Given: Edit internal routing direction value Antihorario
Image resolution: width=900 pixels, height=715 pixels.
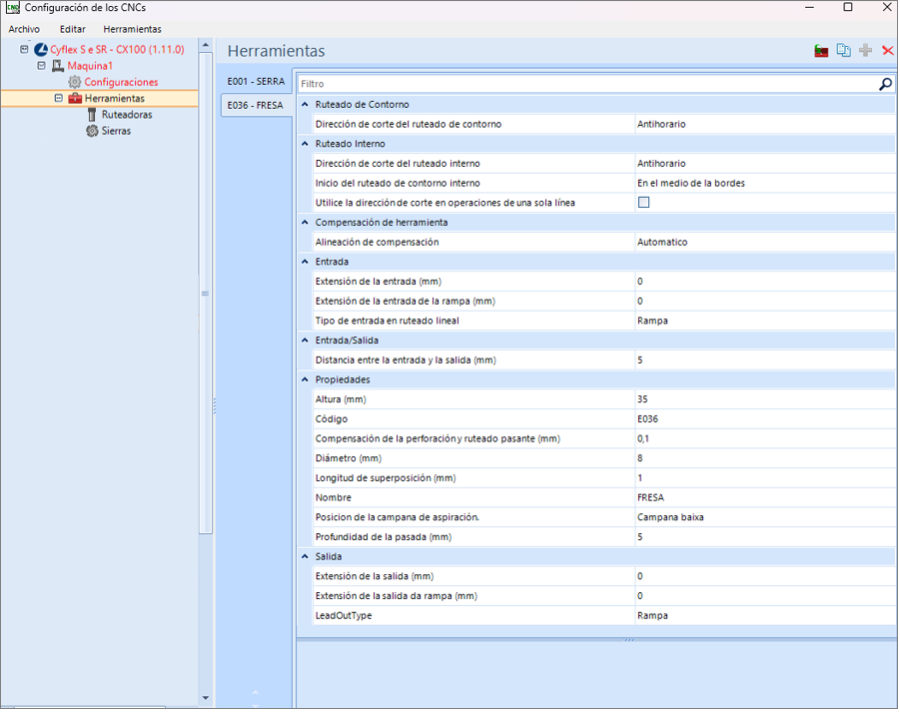Looking at the screenshot, I should 765,164.
